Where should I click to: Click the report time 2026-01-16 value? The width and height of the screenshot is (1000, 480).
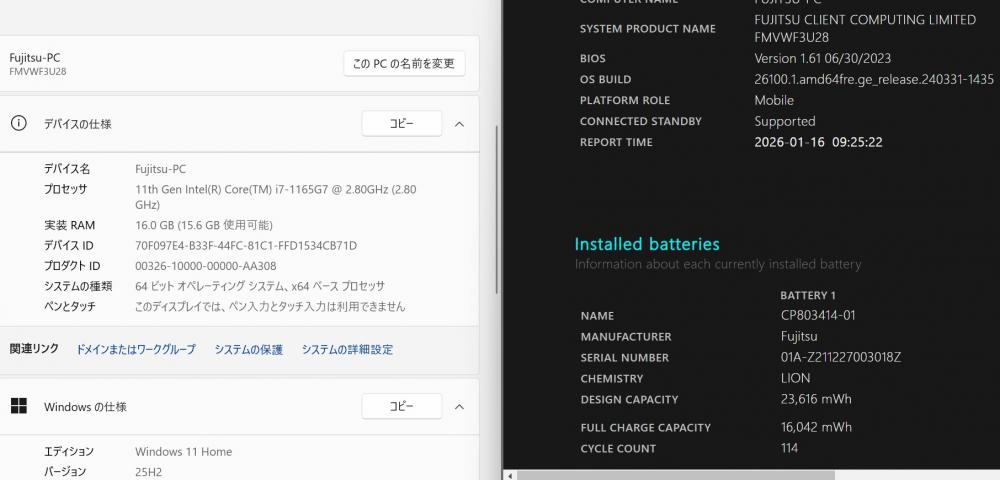[x=818, y=142]
